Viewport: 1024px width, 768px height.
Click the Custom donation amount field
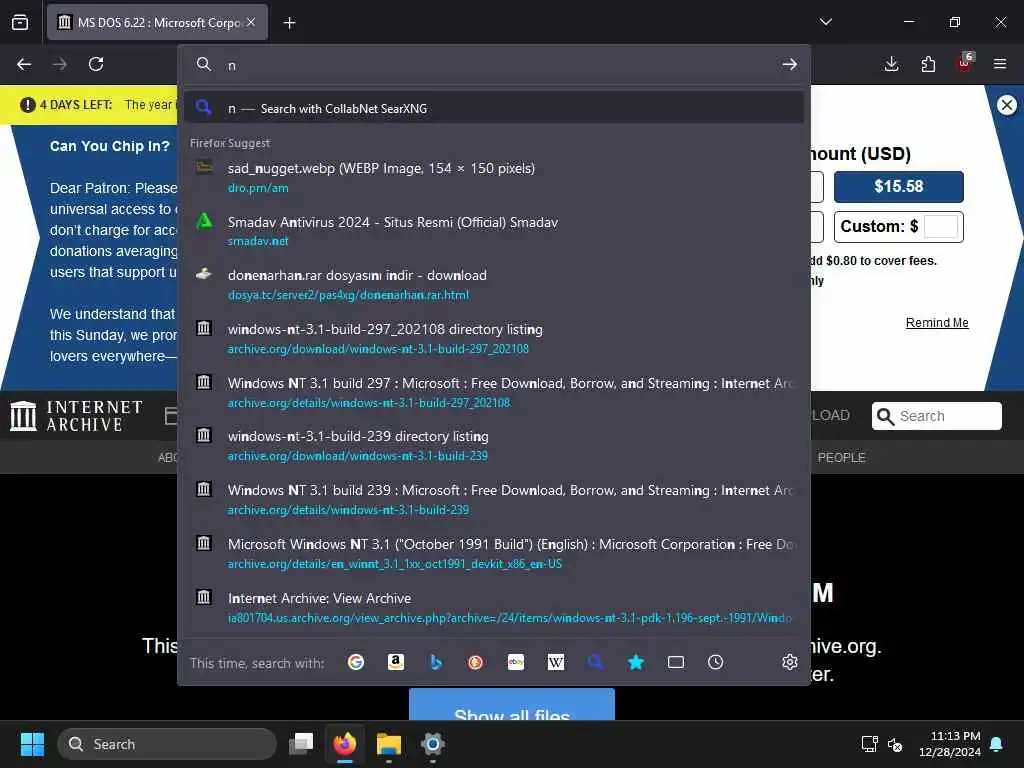pos(941,227)
